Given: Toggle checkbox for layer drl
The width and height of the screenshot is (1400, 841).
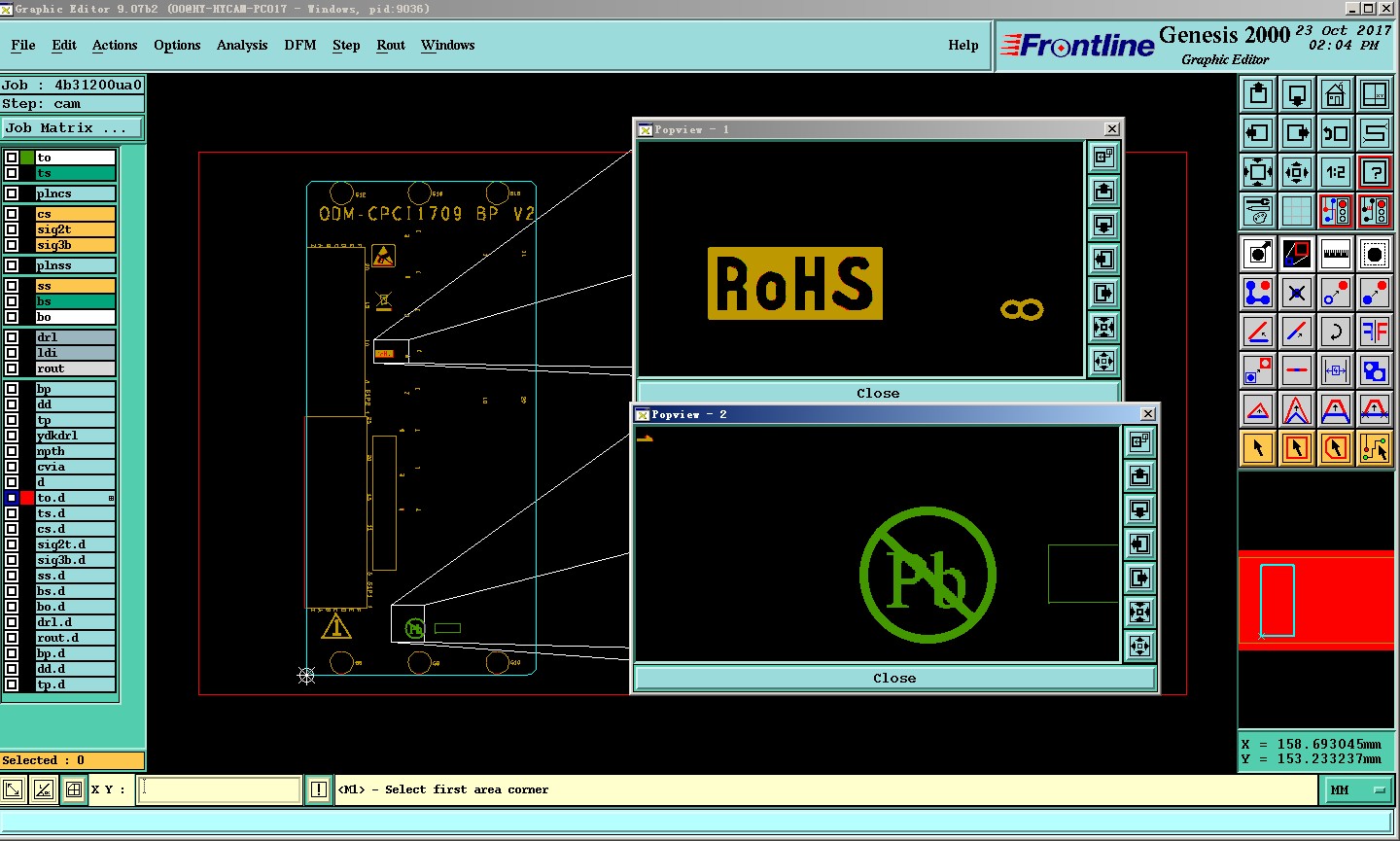Looking at the screenshot, I should pos(12,337).
